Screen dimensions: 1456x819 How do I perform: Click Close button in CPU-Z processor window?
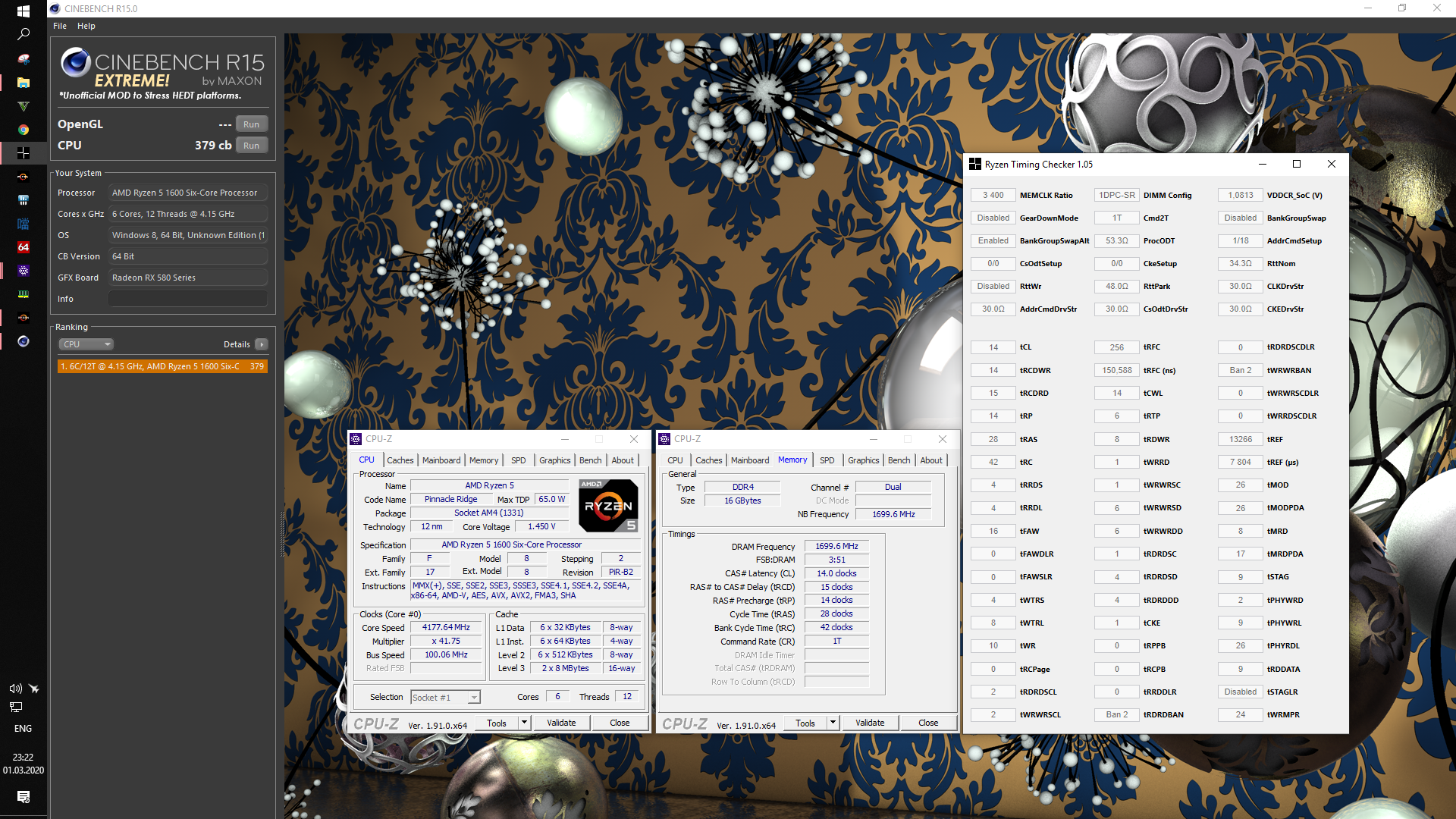(620, 723)
